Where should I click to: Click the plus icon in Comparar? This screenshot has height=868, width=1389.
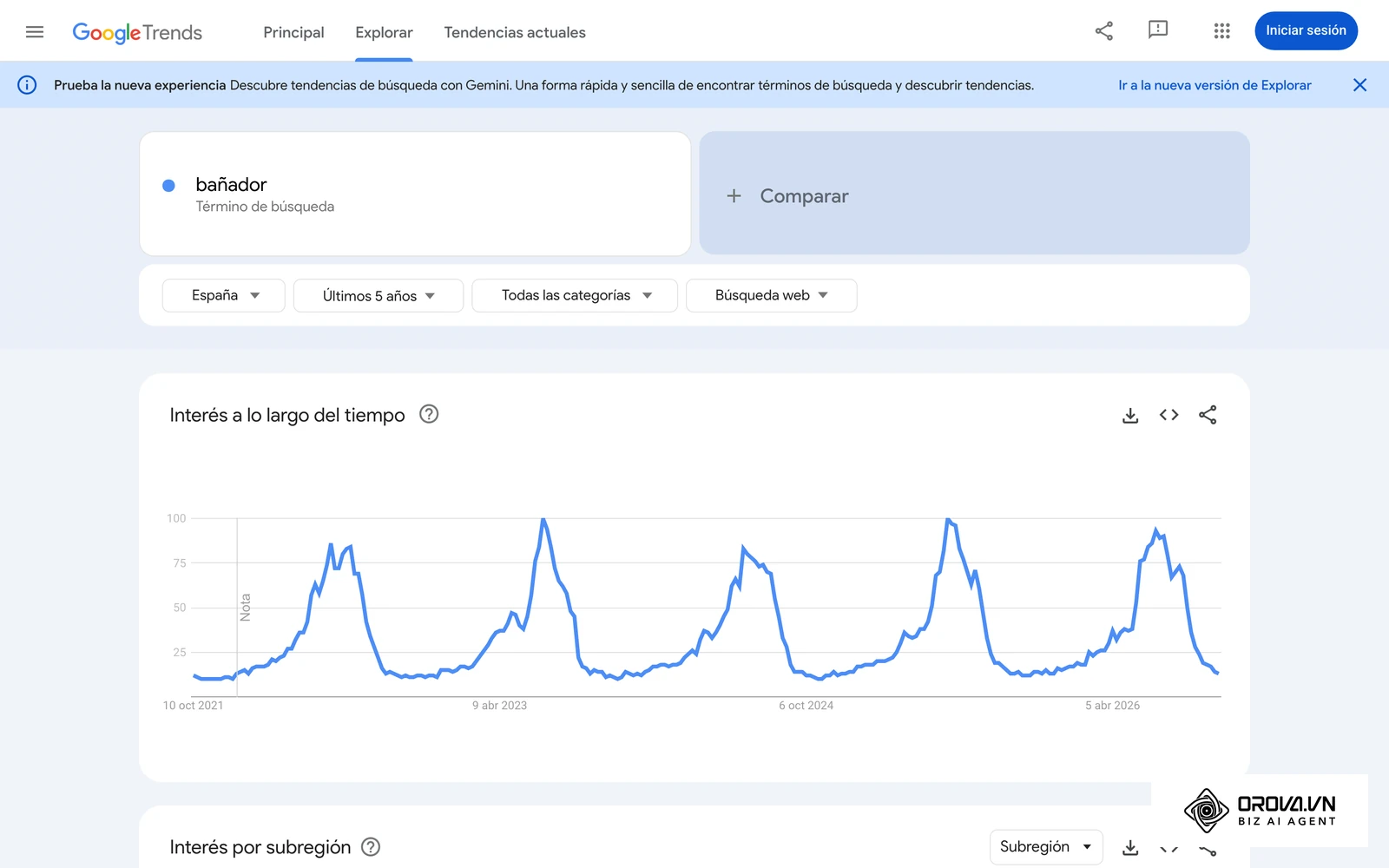tap(734, 196)
